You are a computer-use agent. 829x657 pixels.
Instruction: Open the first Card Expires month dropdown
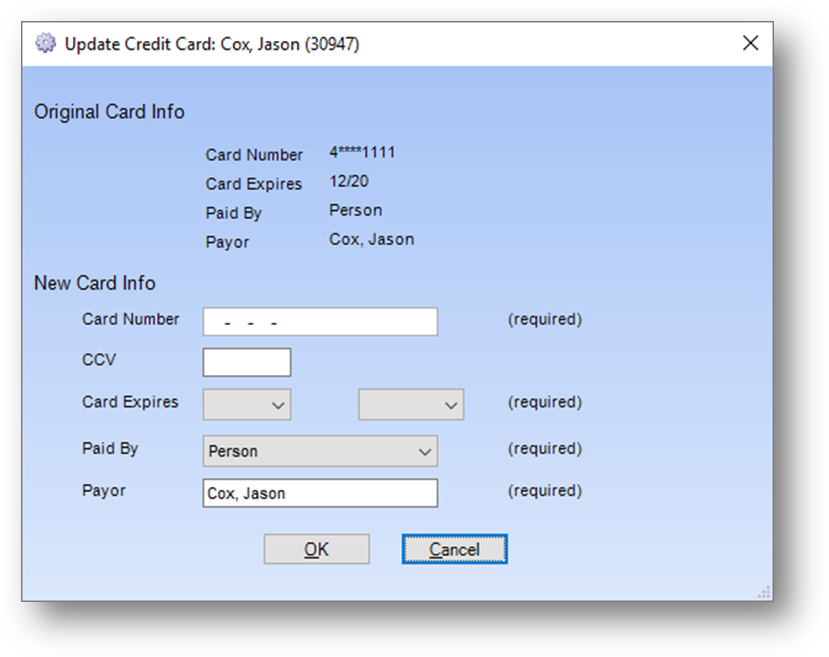click(247, 405)
